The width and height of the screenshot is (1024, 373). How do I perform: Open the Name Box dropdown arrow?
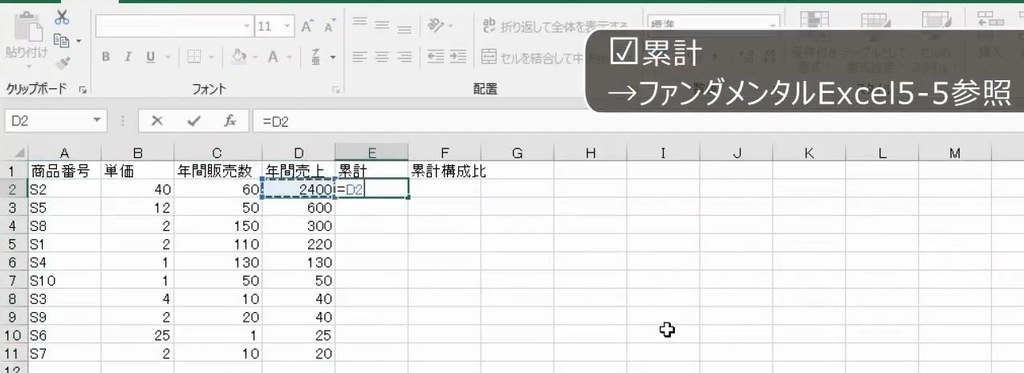(98, 121)
